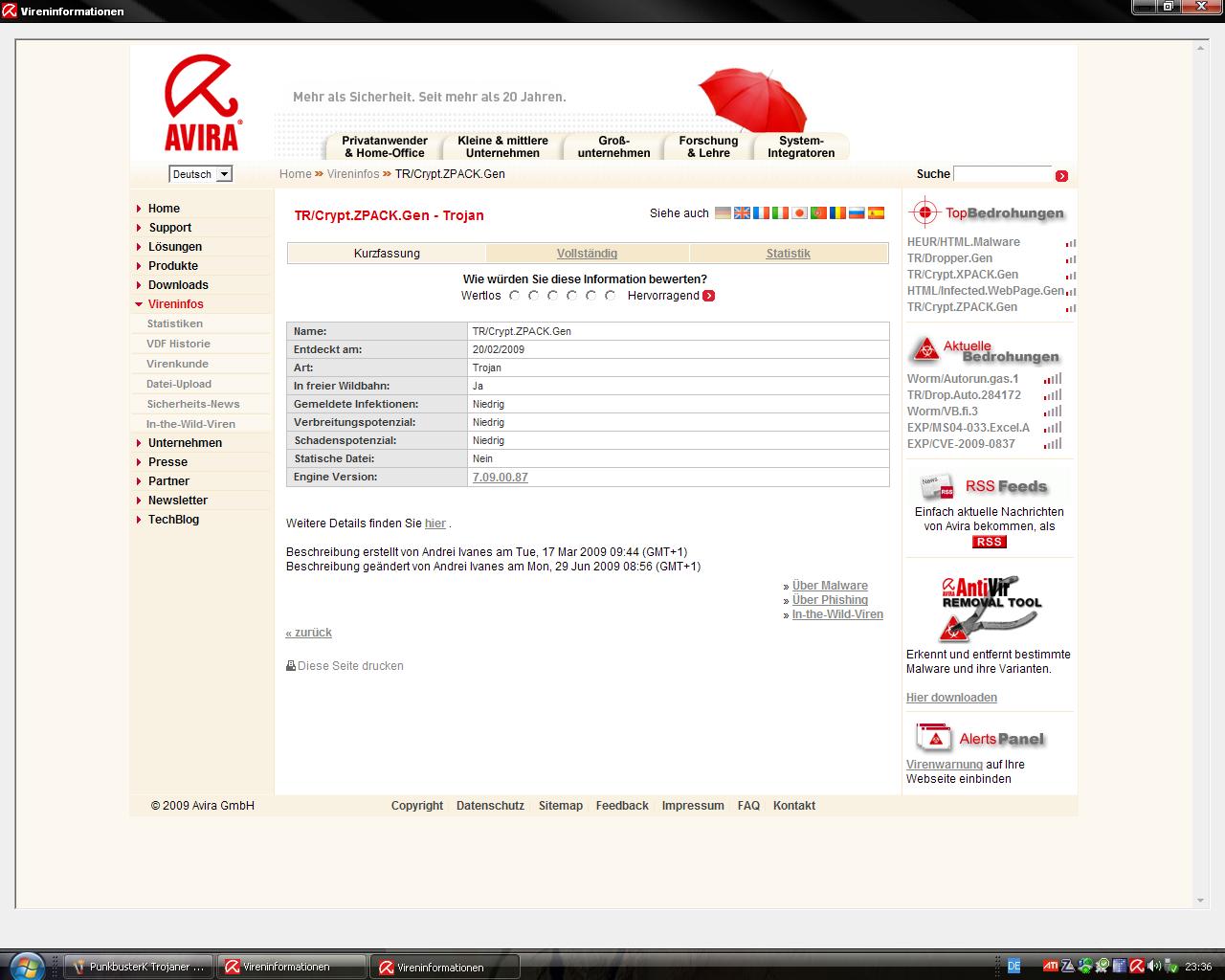Open the Windows Start orb
Screen dimensions: 1225x980
point(27,965)
